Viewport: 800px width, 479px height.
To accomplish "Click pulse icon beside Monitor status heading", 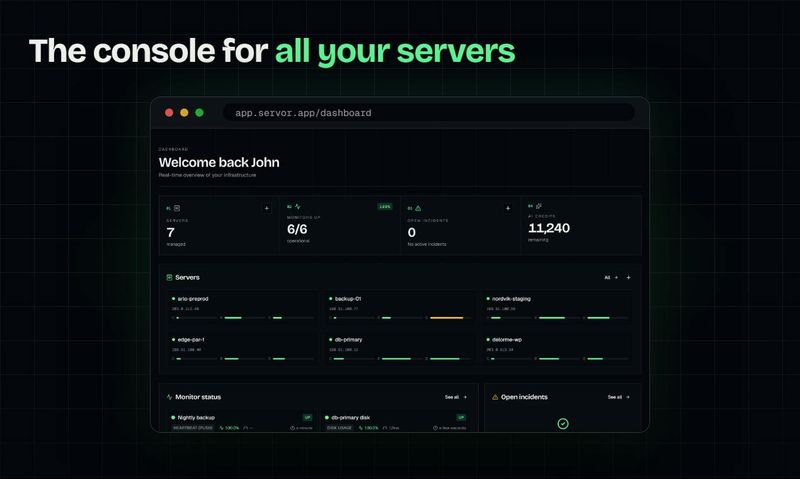I will (x=169, y=397).
